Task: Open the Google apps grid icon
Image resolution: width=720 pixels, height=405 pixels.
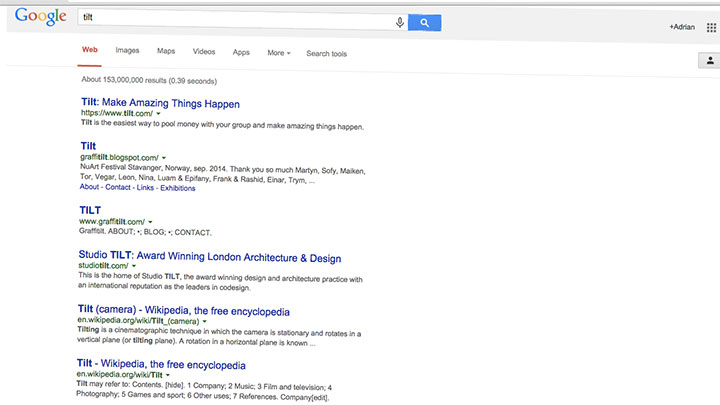Action: [711, 28]
